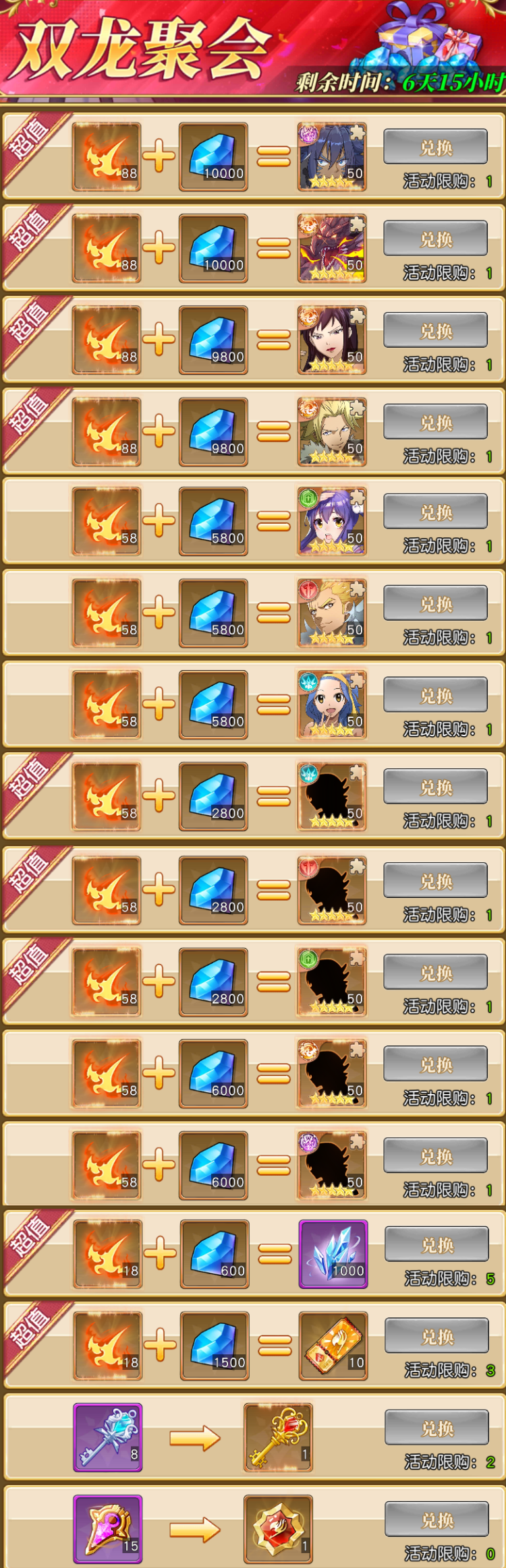Tap the blue diamond icon labeled 10000 in first row
Image resolution: width=506 pixels, height=1568 pixels.
click(213, 156)
